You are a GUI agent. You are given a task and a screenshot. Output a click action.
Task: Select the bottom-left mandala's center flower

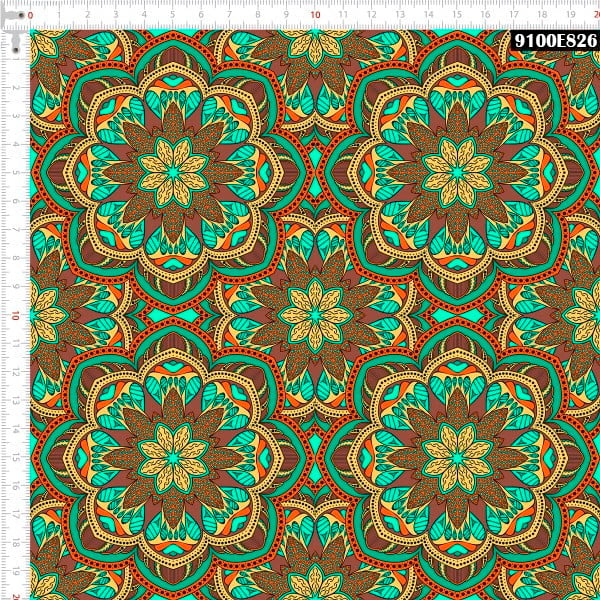173,456
